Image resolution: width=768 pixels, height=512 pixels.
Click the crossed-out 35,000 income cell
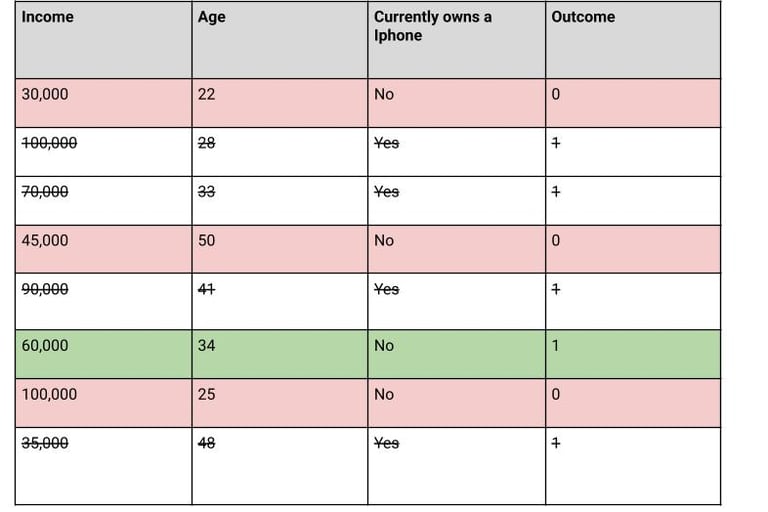point(45,443)
